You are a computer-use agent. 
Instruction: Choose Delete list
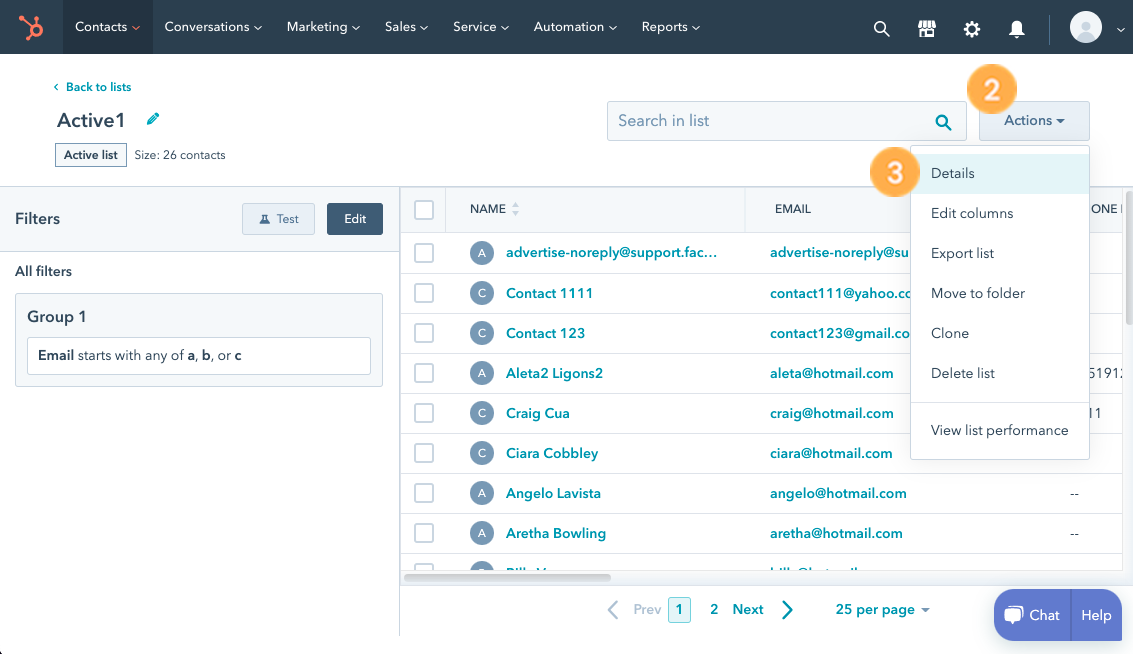click(x=1000, y=374)
